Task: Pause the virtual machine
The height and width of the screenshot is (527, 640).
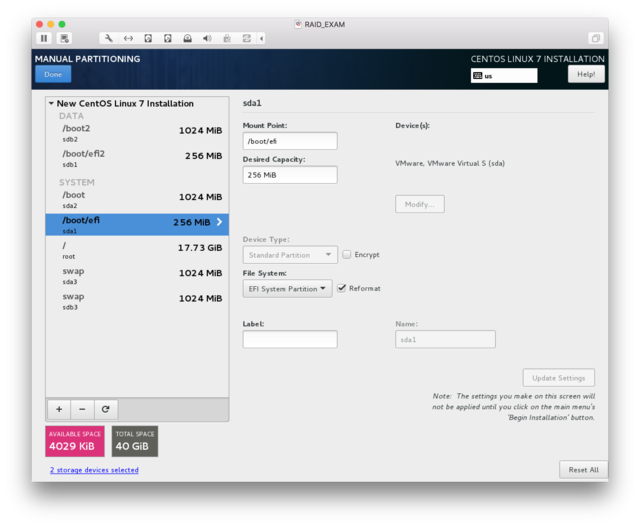Action: 44,39
